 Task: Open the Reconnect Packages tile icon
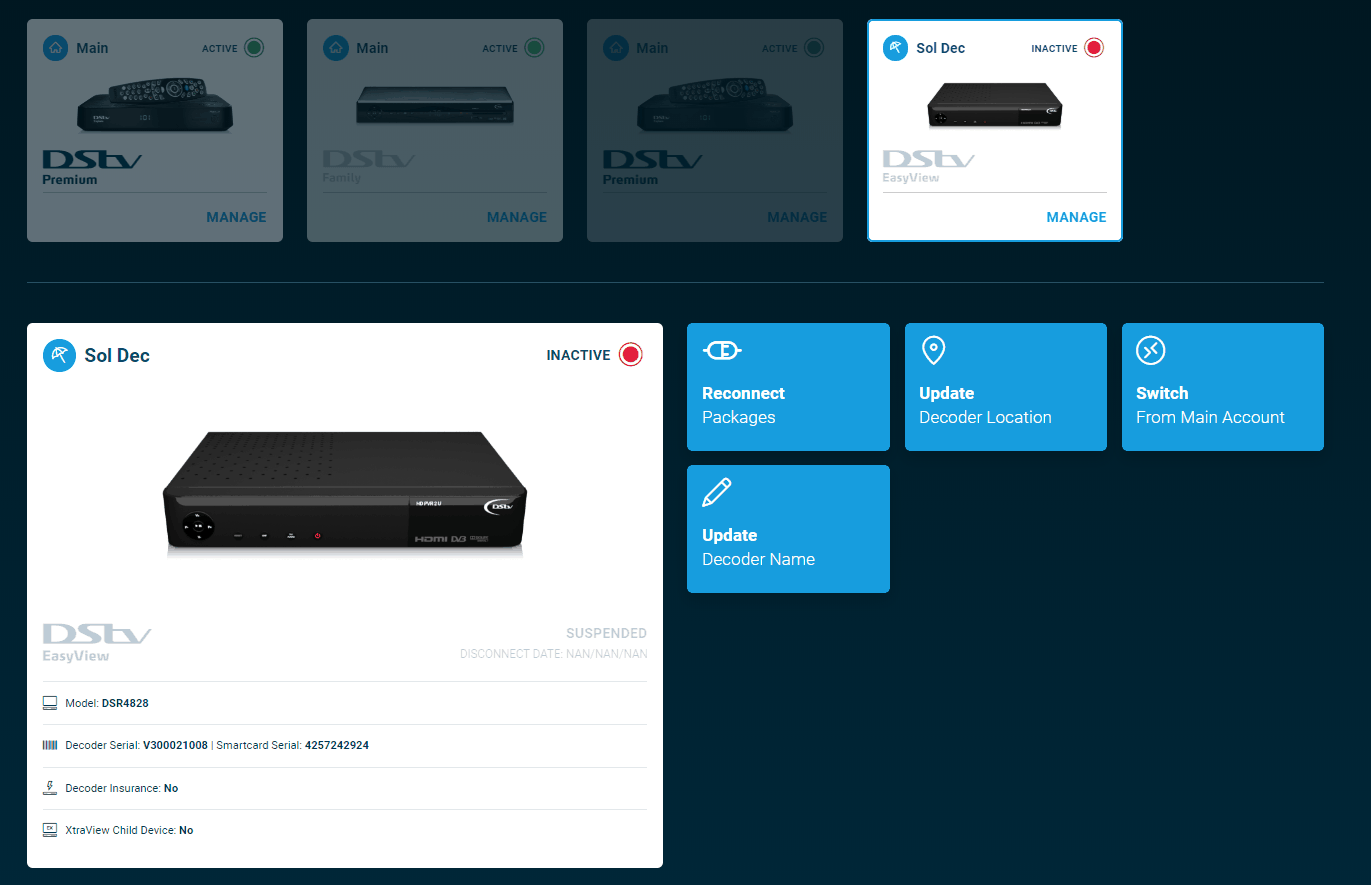coord(722,351)
